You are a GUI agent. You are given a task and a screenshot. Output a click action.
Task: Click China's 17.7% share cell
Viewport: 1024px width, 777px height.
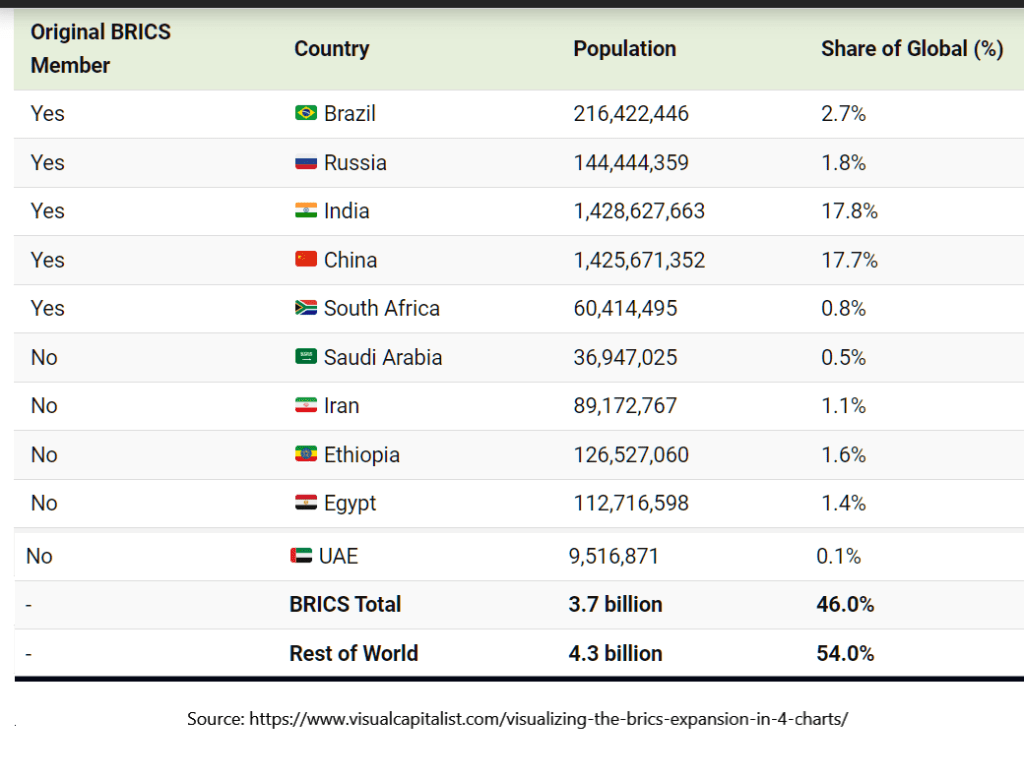tap(849, 260)
